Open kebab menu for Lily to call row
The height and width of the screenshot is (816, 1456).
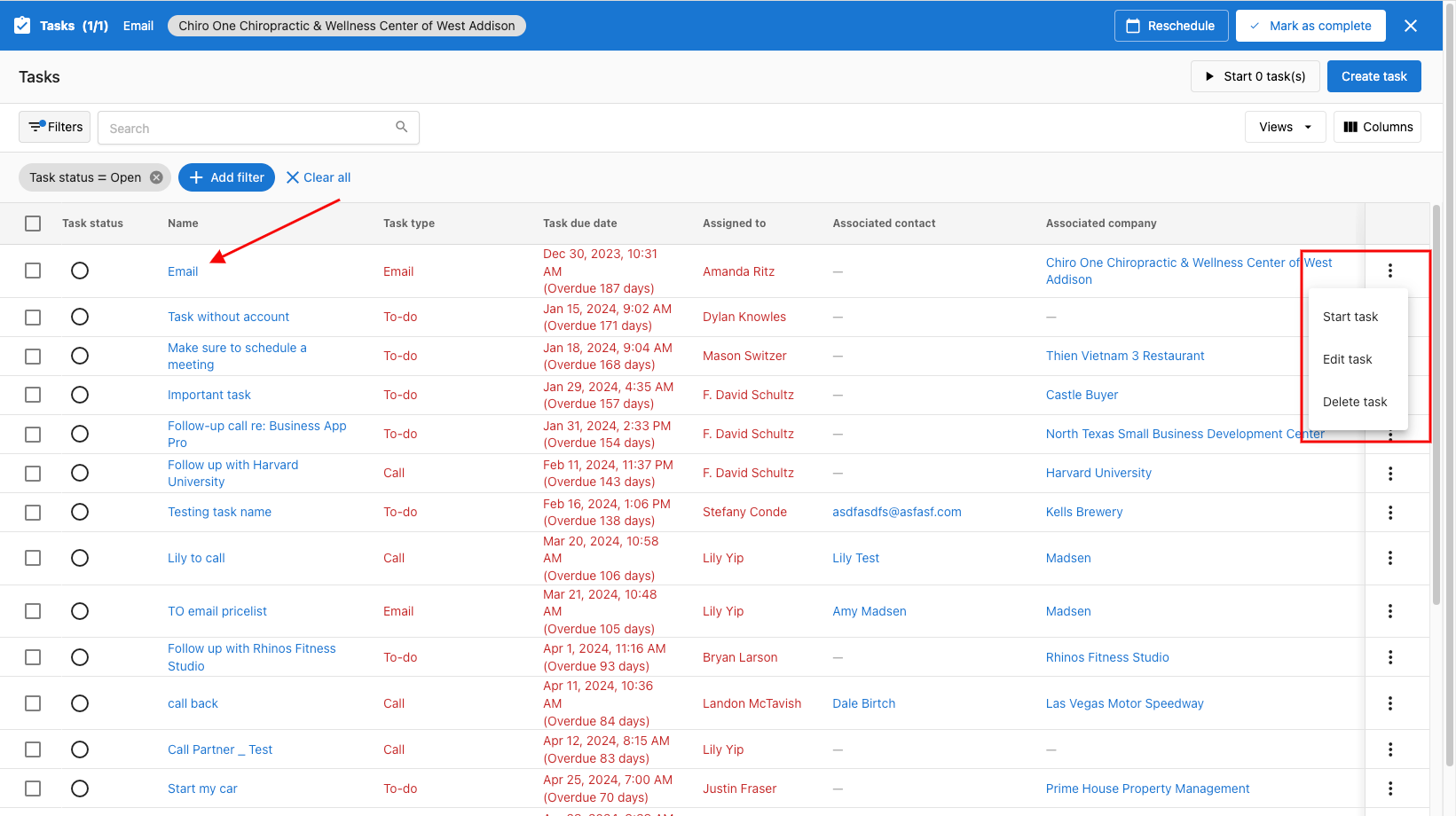[x=1390, y=558]
